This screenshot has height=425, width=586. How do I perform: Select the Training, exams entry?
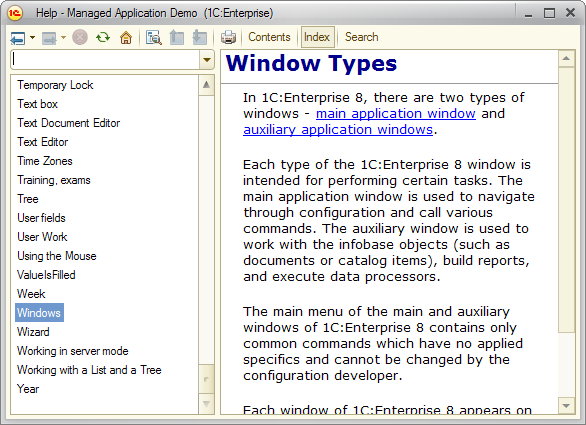coord(54,180)
